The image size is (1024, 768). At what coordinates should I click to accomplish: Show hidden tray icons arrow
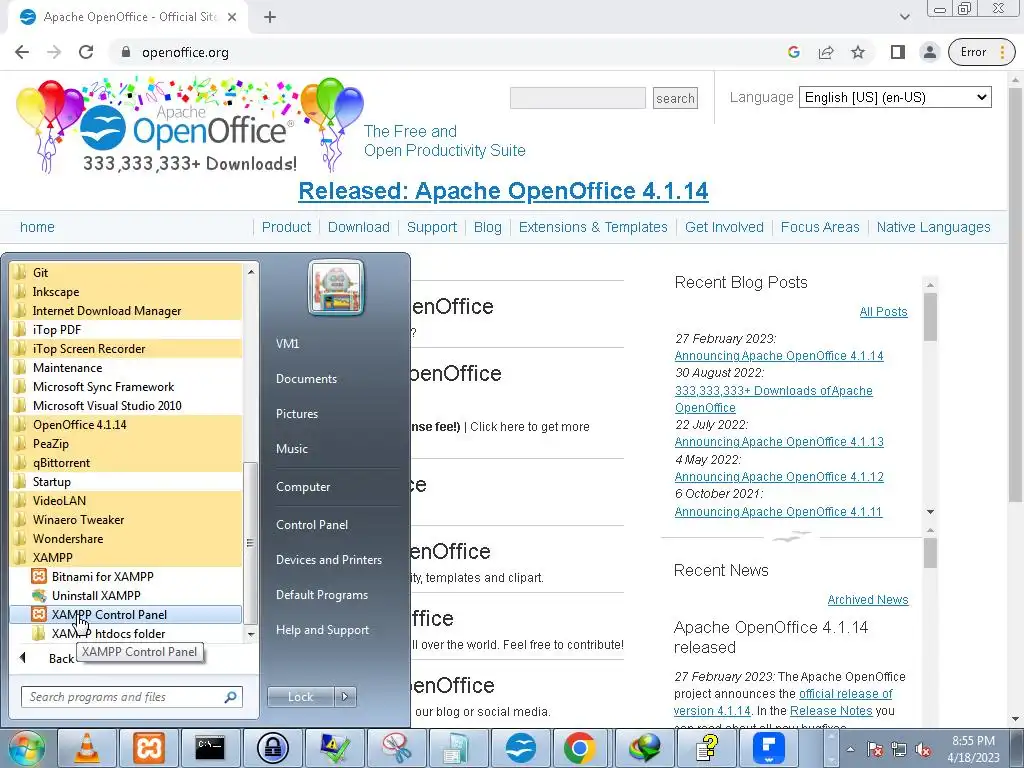(x=850, y=749)
